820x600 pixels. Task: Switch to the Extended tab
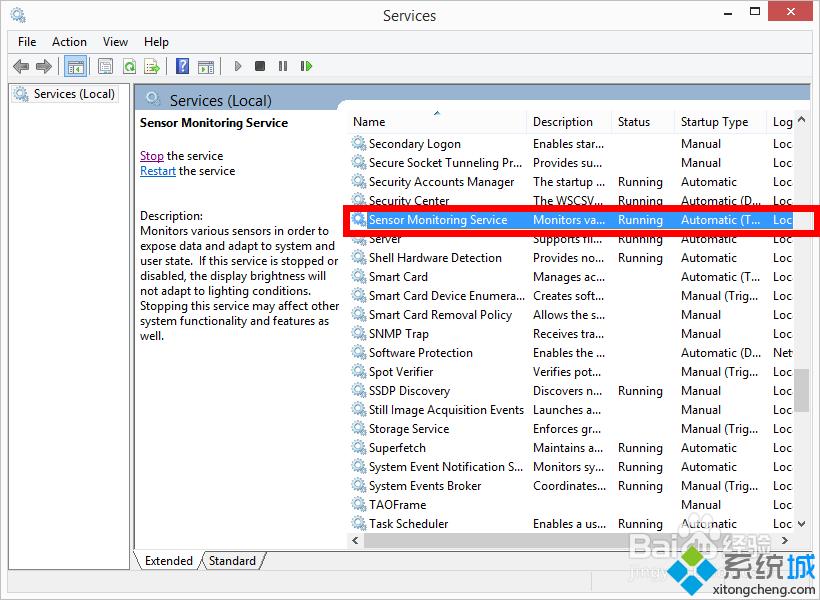coord(168,561)
